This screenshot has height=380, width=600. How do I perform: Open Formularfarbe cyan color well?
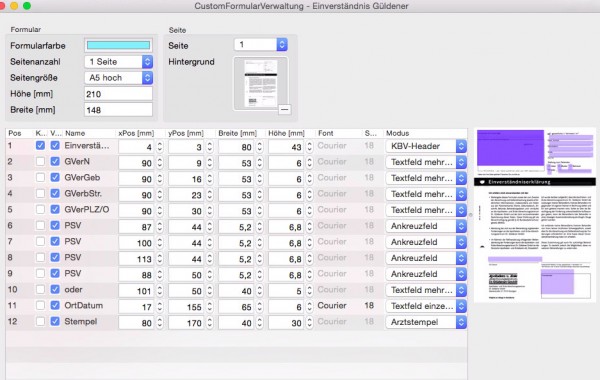tap(118, 46)
